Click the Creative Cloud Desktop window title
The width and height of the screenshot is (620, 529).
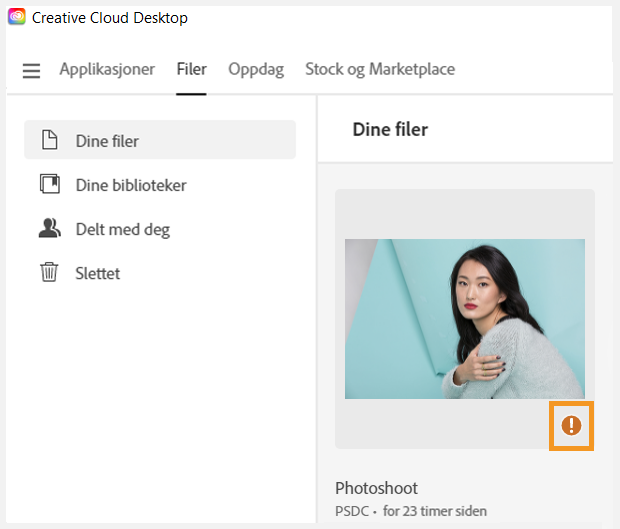pos(110,18)
